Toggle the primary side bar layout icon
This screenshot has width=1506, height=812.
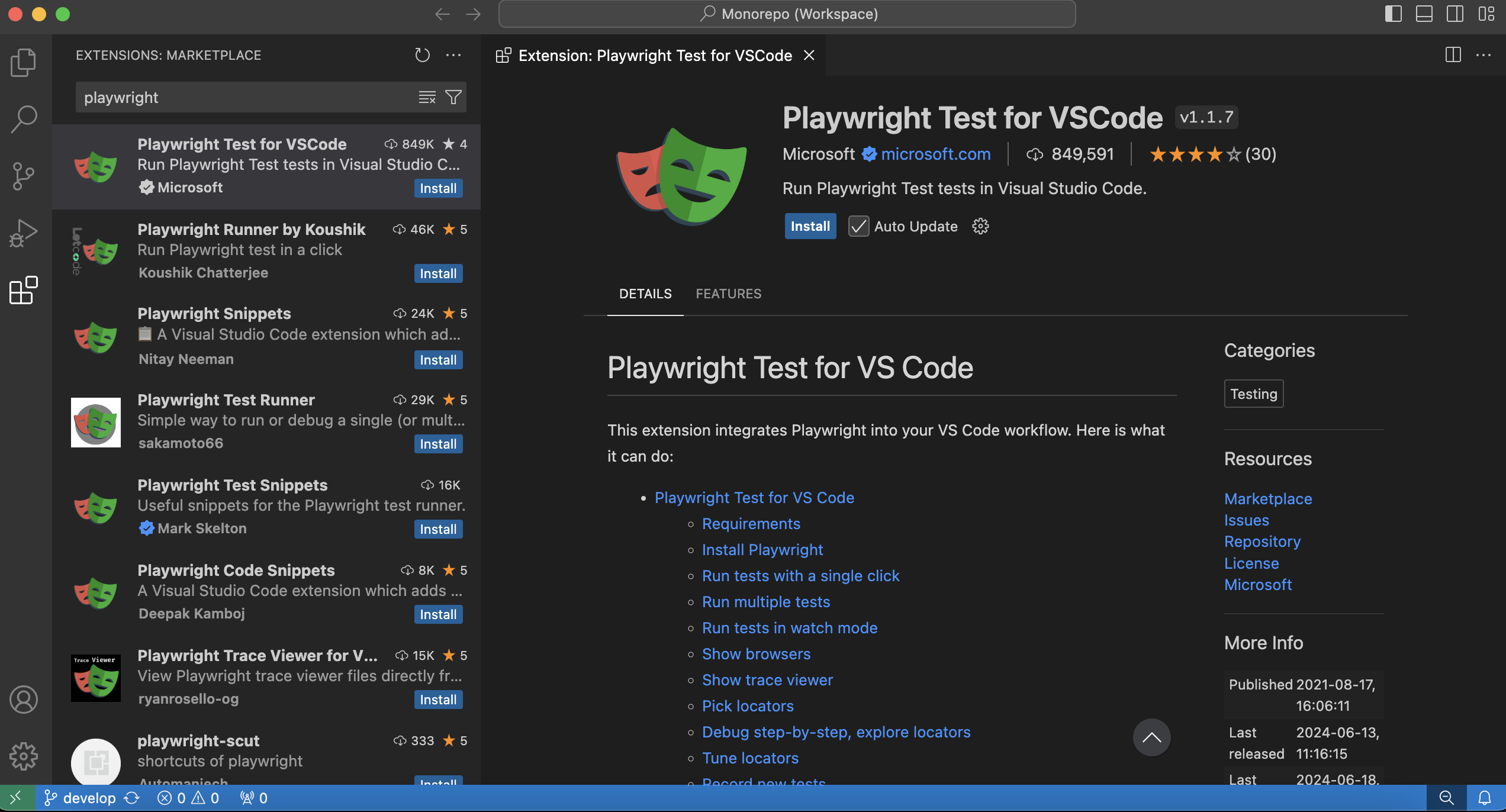(1394, 14)
